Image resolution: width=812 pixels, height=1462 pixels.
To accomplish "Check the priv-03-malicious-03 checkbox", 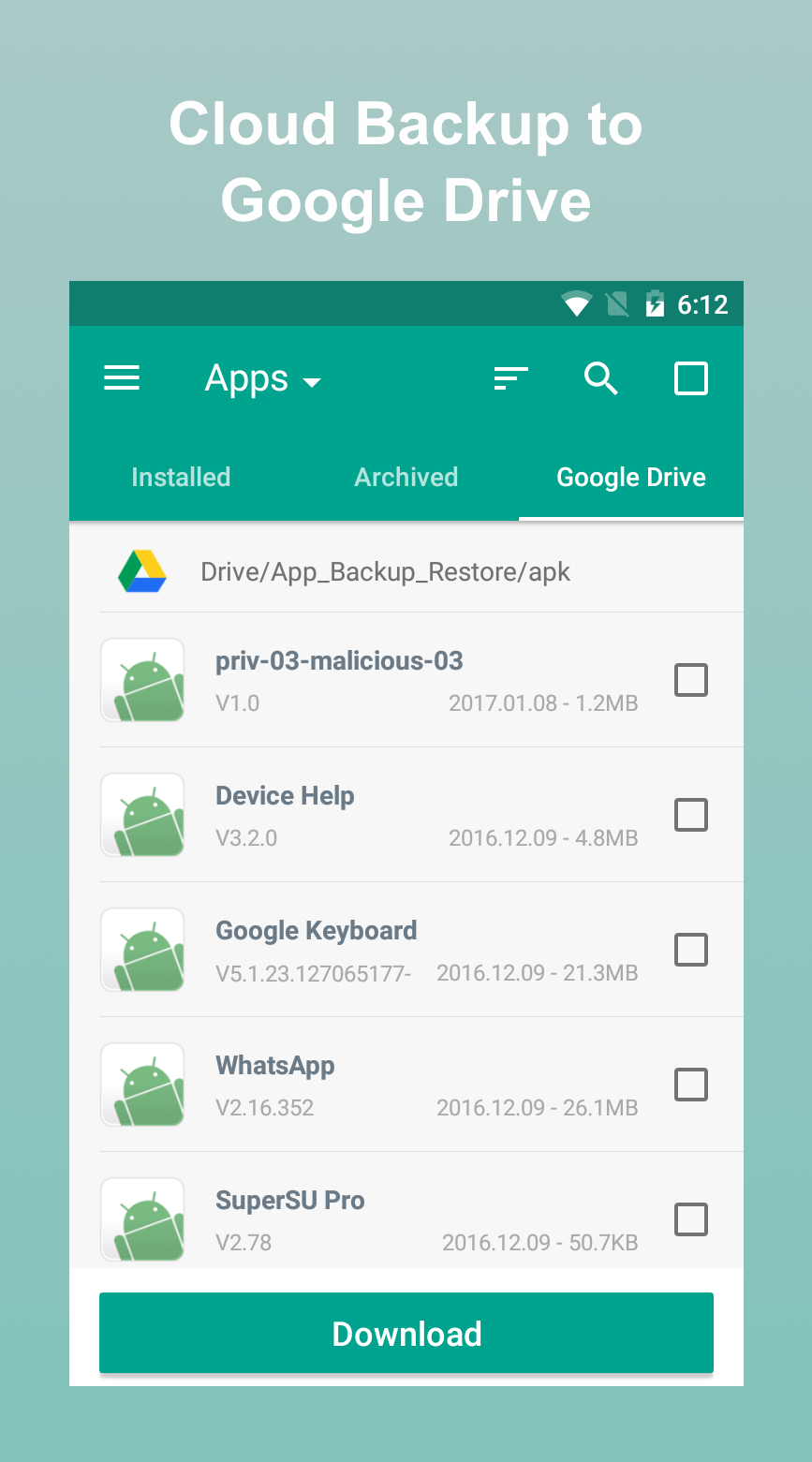I will [x=691, y=680].
